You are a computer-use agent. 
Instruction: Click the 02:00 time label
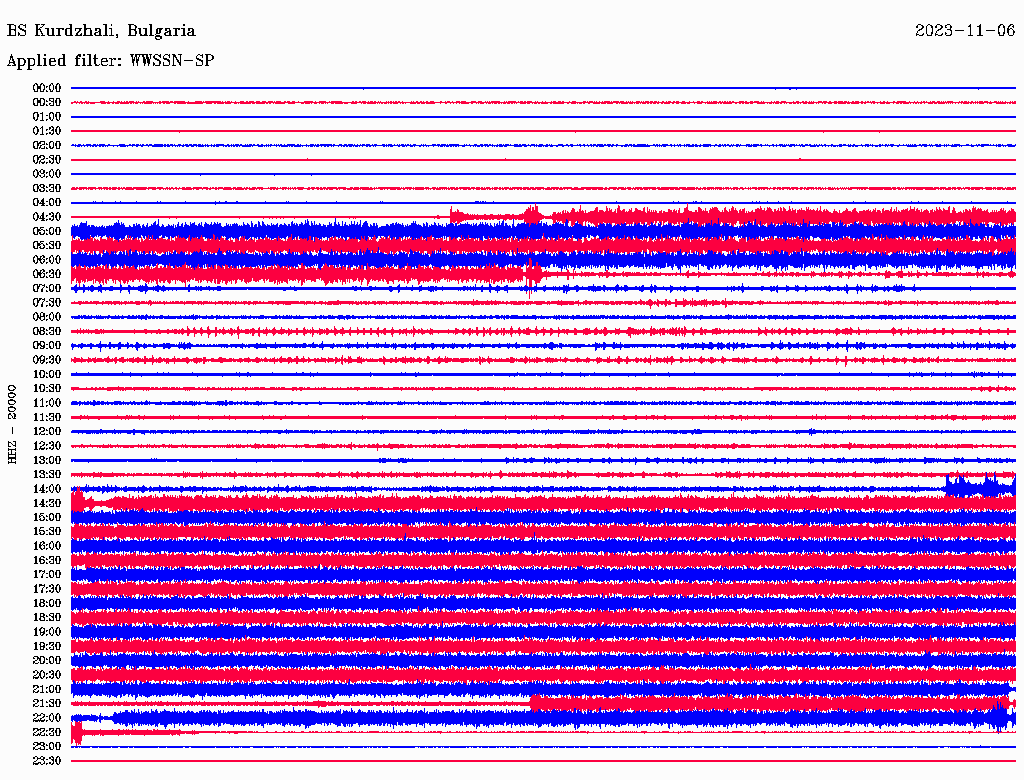[47, 145]
